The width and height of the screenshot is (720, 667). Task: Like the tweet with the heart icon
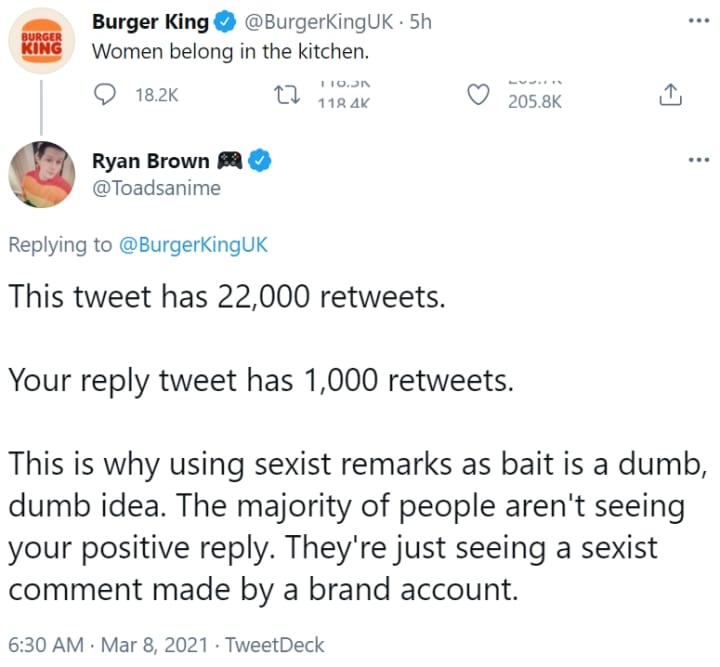click(x=480, y=95)
